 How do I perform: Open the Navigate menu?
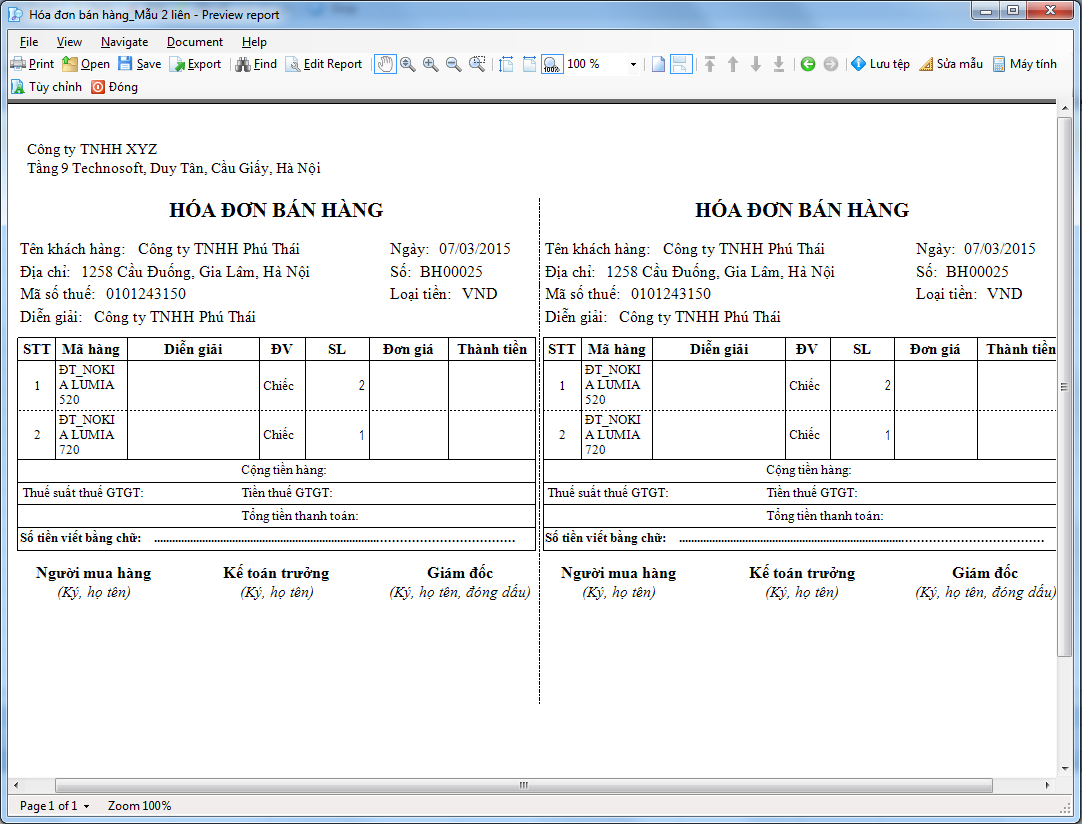(x=124, y=42)
